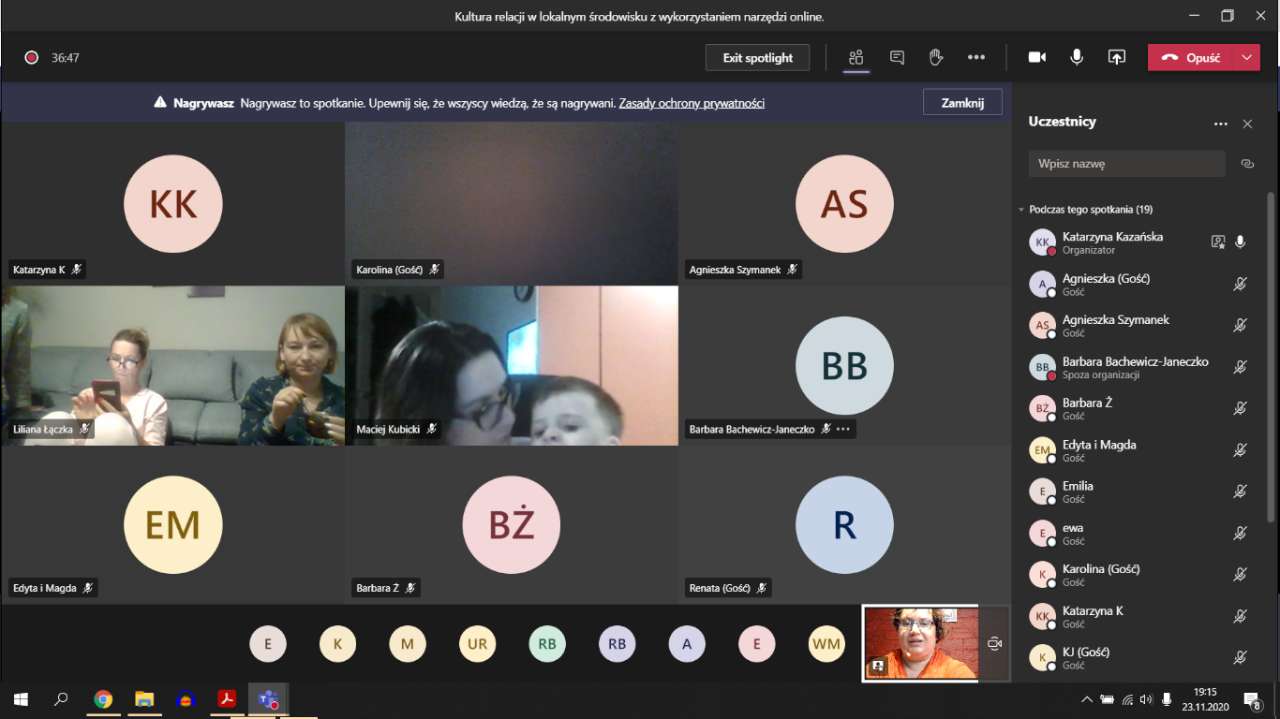Open the share screen tray icon
The image size is (1280, 719).
click(x=1117, y=58)
